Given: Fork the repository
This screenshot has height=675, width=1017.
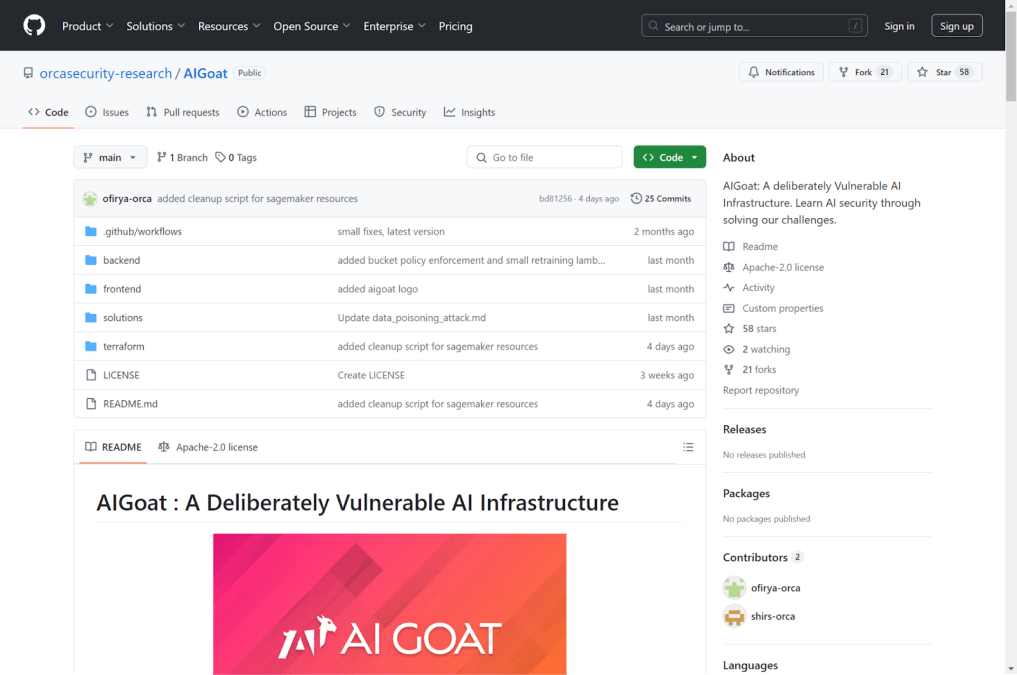Looking at the screenshot, I should point(865,72).
